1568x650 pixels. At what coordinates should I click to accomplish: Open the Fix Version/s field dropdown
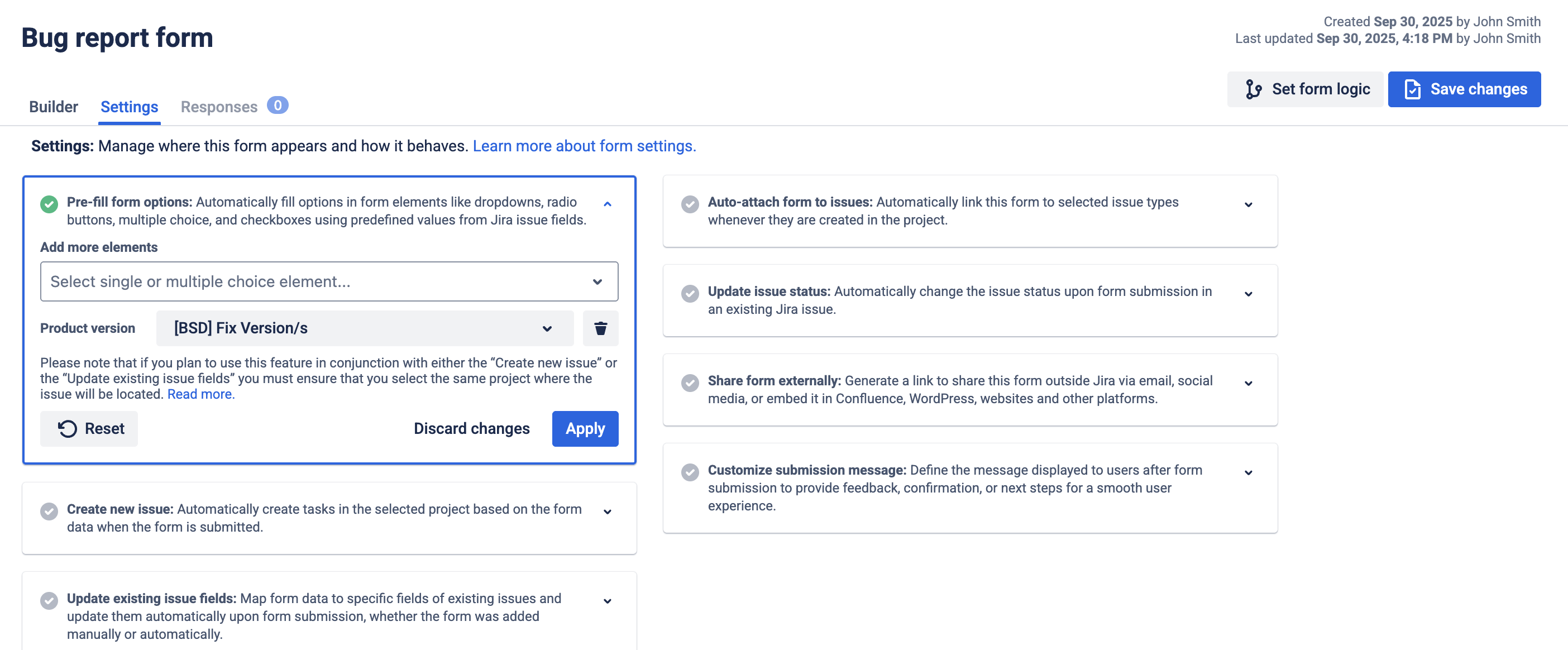[364, 329]
